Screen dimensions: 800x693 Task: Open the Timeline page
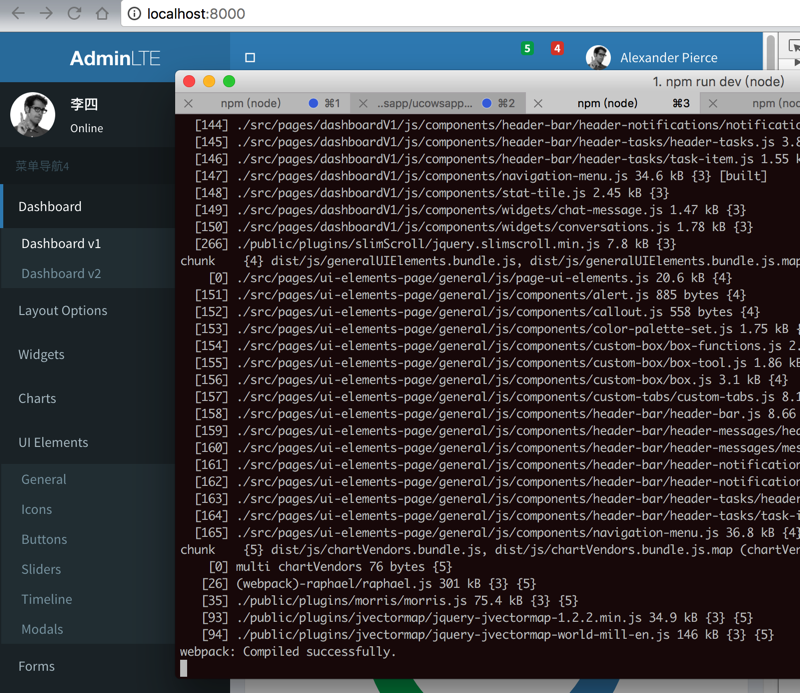pyautogui.click(x=47, y=599)
